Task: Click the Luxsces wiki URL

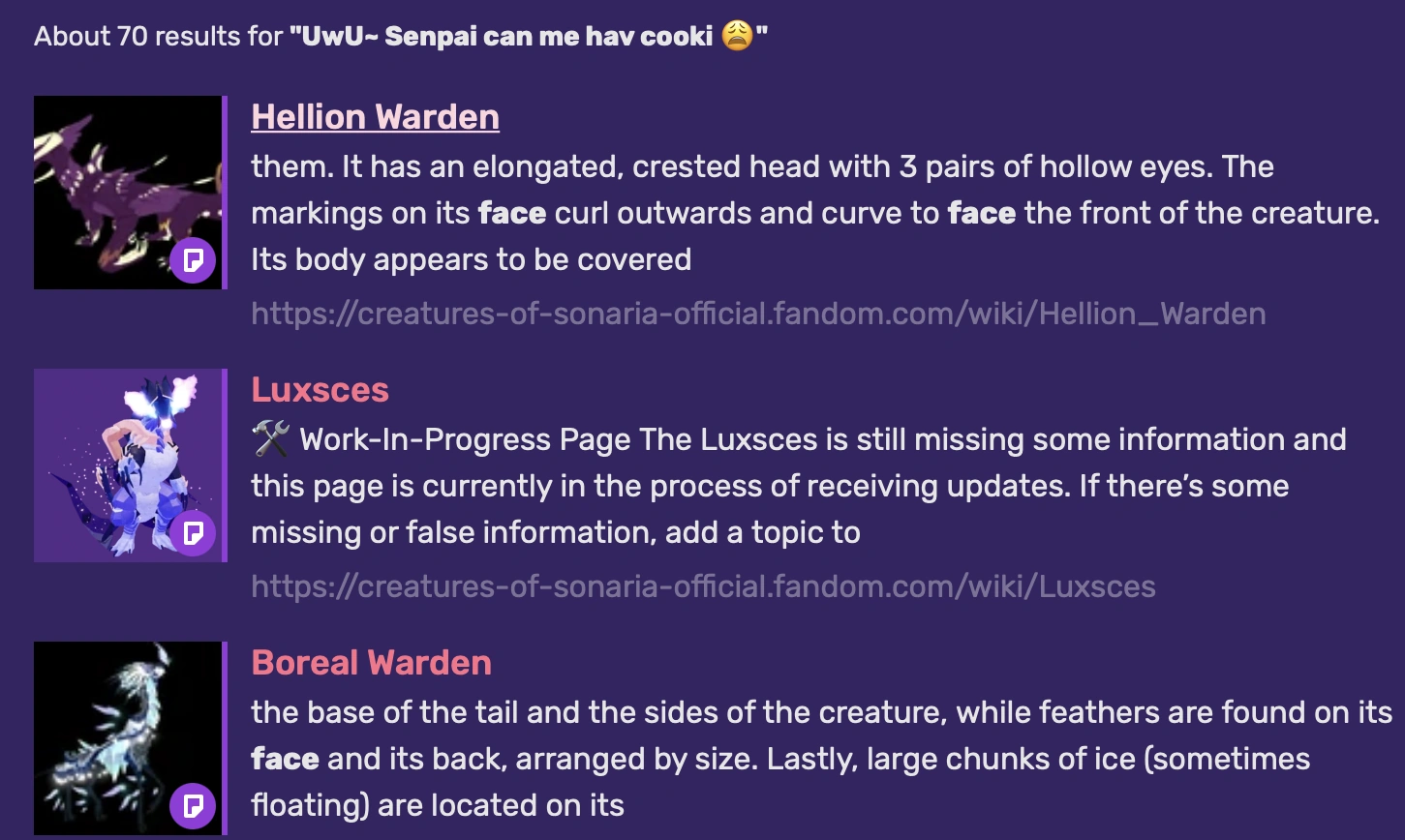Action: pos(703,585)
